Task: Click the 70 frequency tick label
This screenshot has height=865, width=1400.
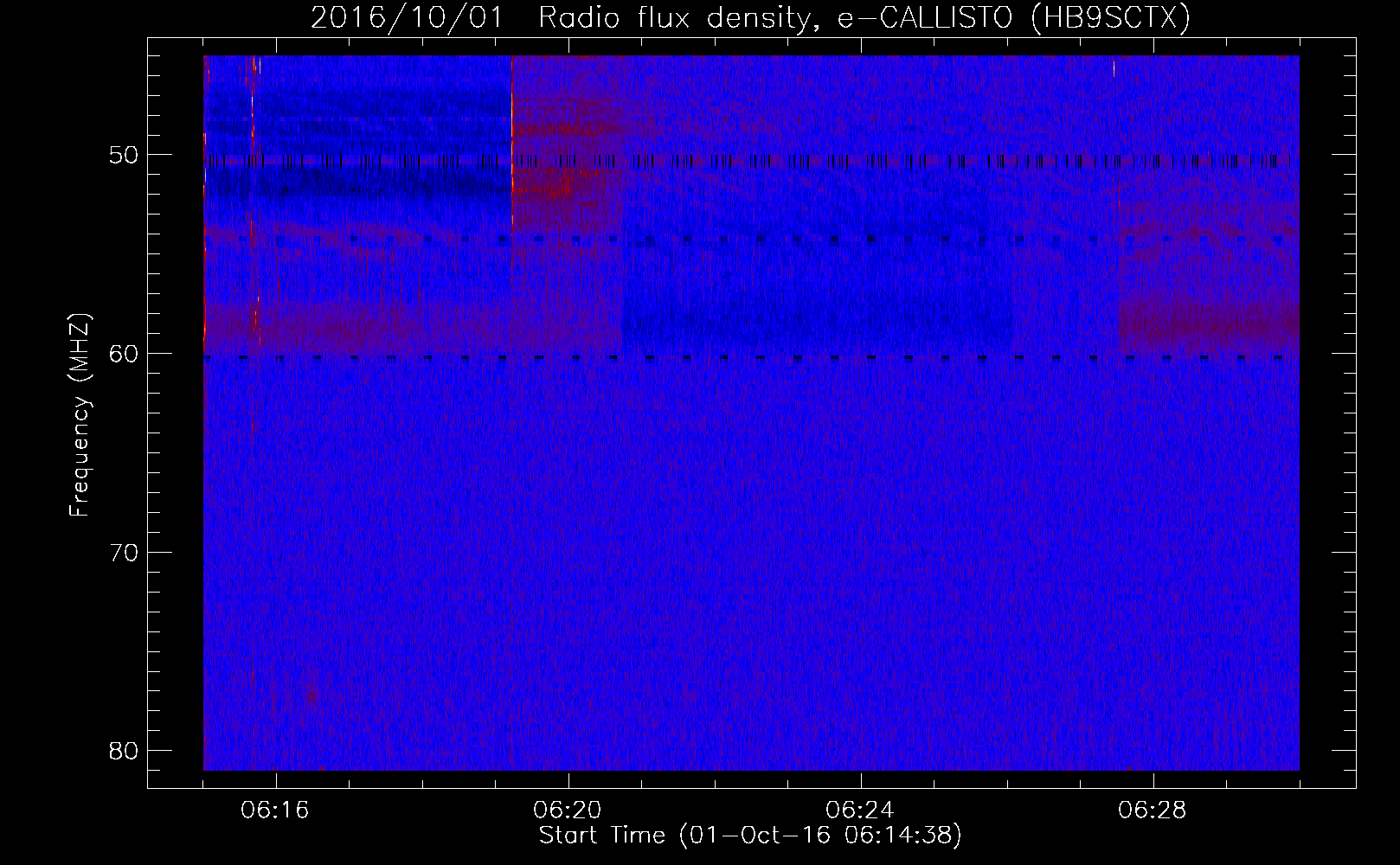Action: pyautogui.click(x=125, y=553)
